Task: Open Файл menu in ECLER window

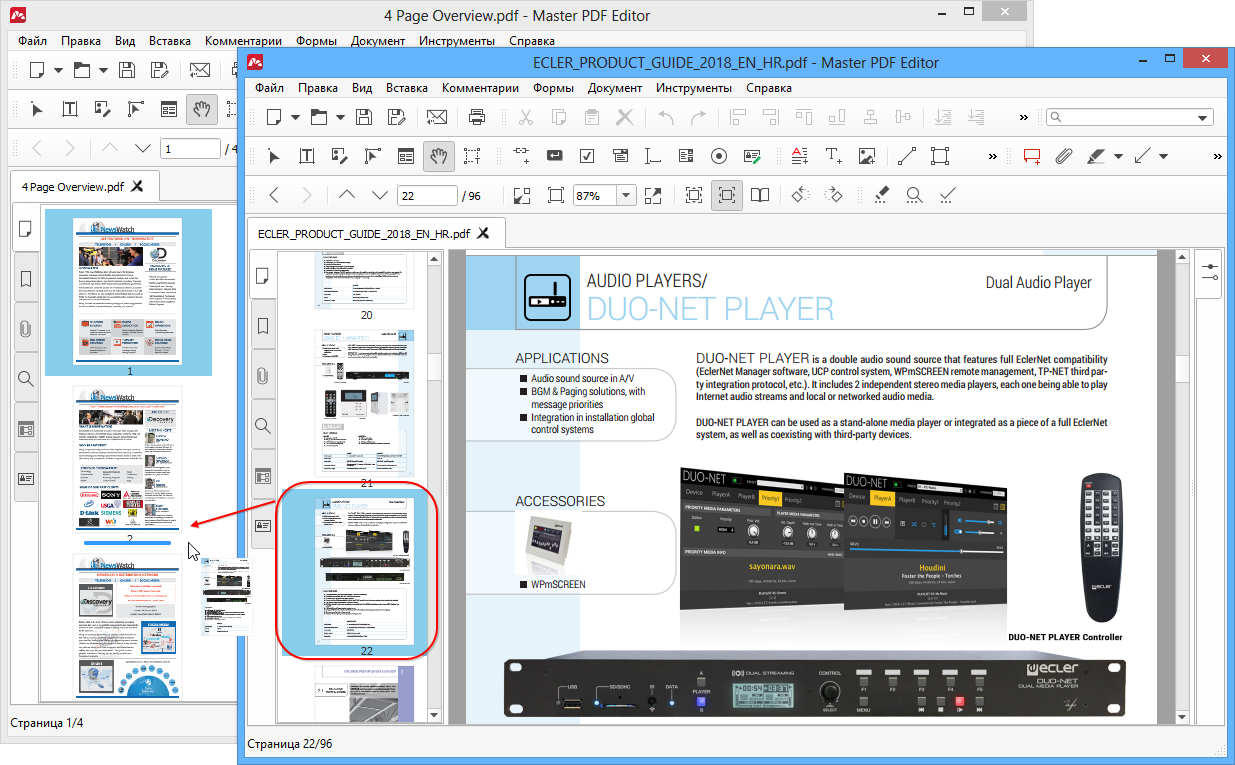Action: pyautogui.click(x=270, y=88)
